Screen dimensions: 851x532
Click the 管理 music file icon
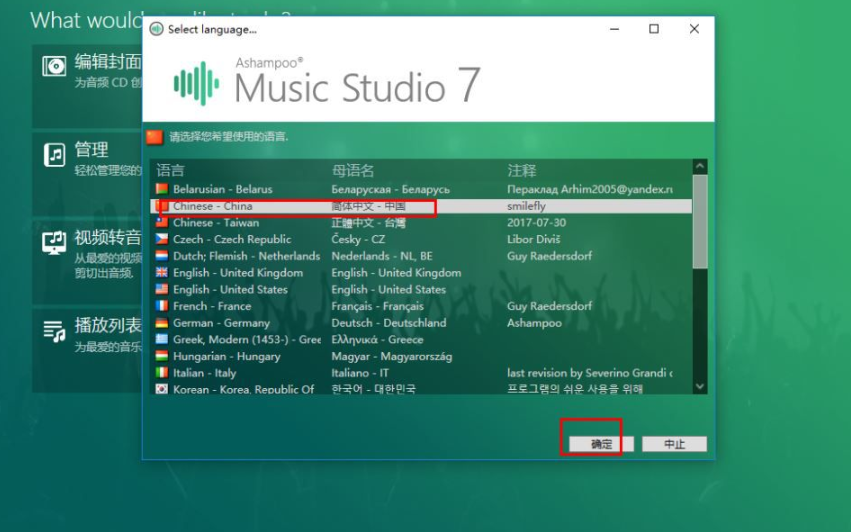(x=54, y=154)
